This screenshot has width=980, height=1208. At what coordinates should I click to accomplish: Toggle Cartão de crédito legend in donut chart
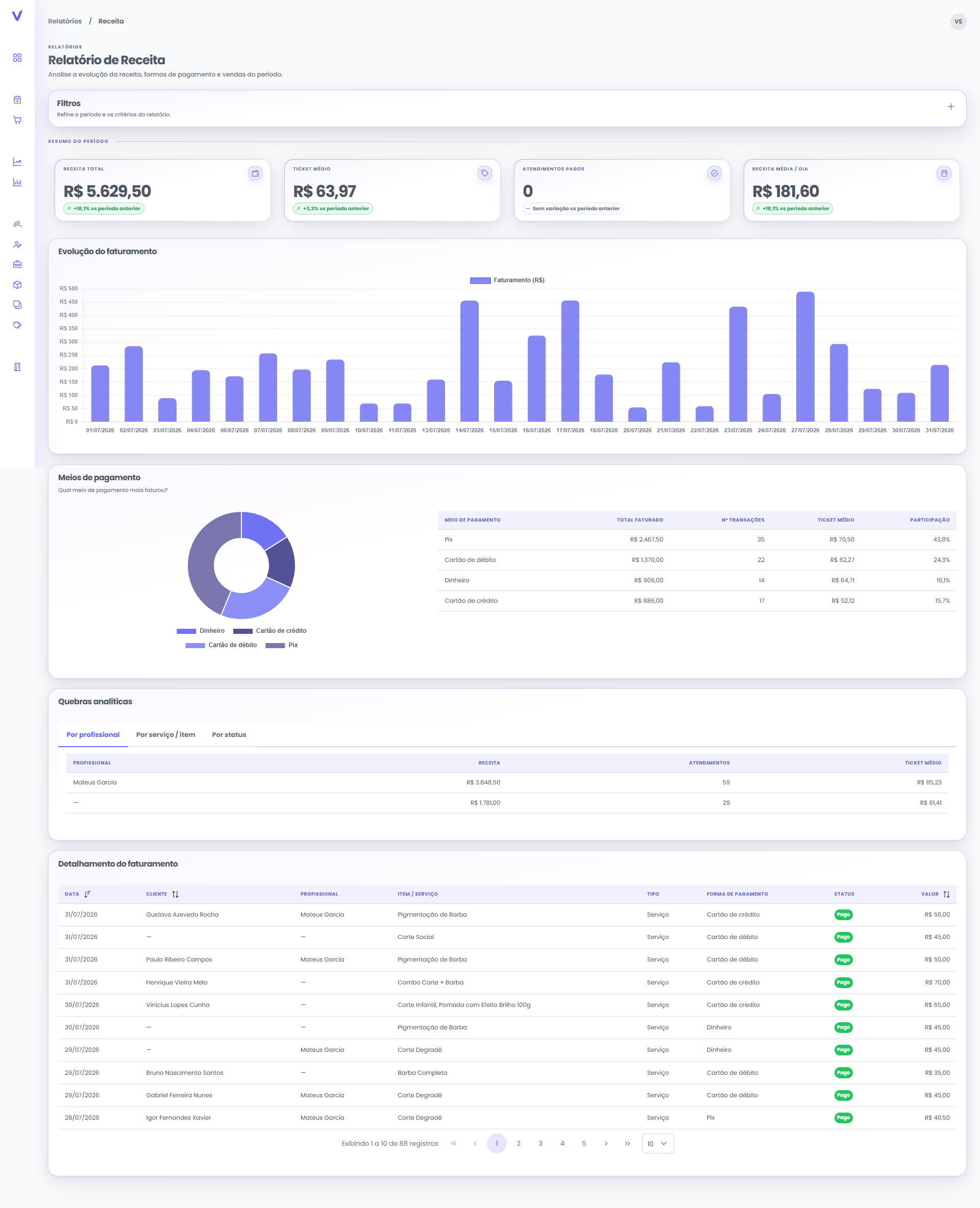pos(270,631)
